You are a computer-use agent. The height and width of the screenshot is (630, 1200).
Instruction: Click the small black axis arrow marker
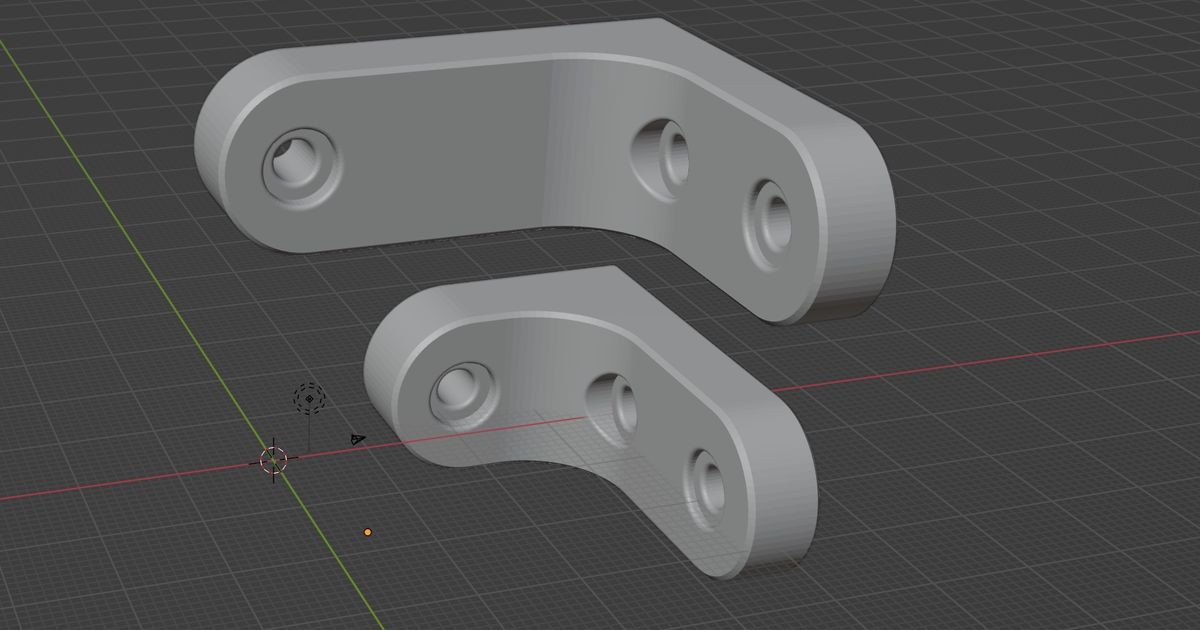356,438
